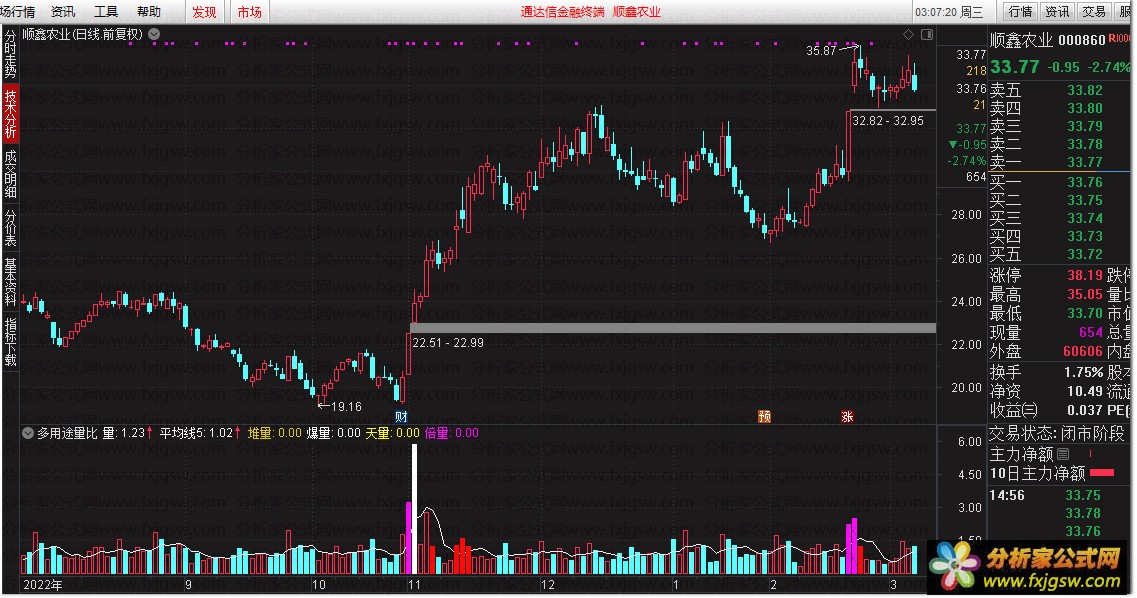Image resolution: width=1137 pixels, height=598 pixels.
Task: Click the 交易状态: 闭市阶段 status line
Action: (1057, 433)
